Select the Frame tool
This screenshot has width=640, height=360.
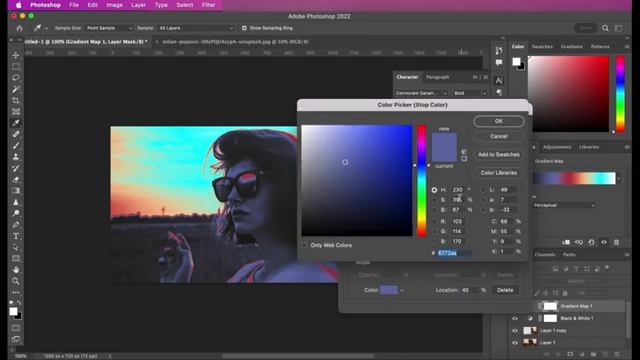[x=16, y=111]
